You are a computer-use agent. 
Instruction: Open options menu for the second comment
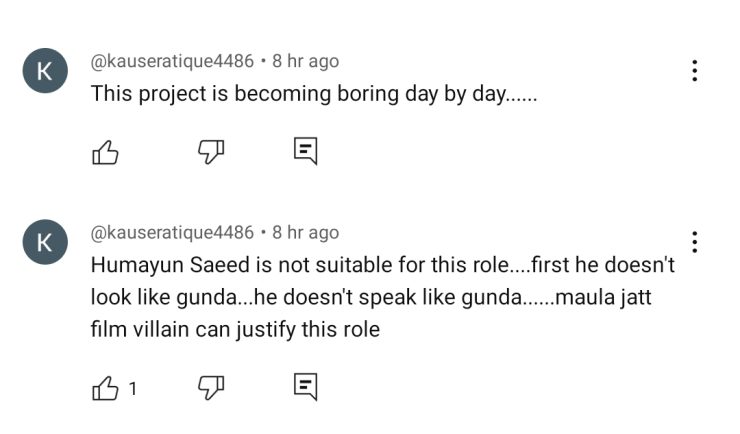(694, 242)
